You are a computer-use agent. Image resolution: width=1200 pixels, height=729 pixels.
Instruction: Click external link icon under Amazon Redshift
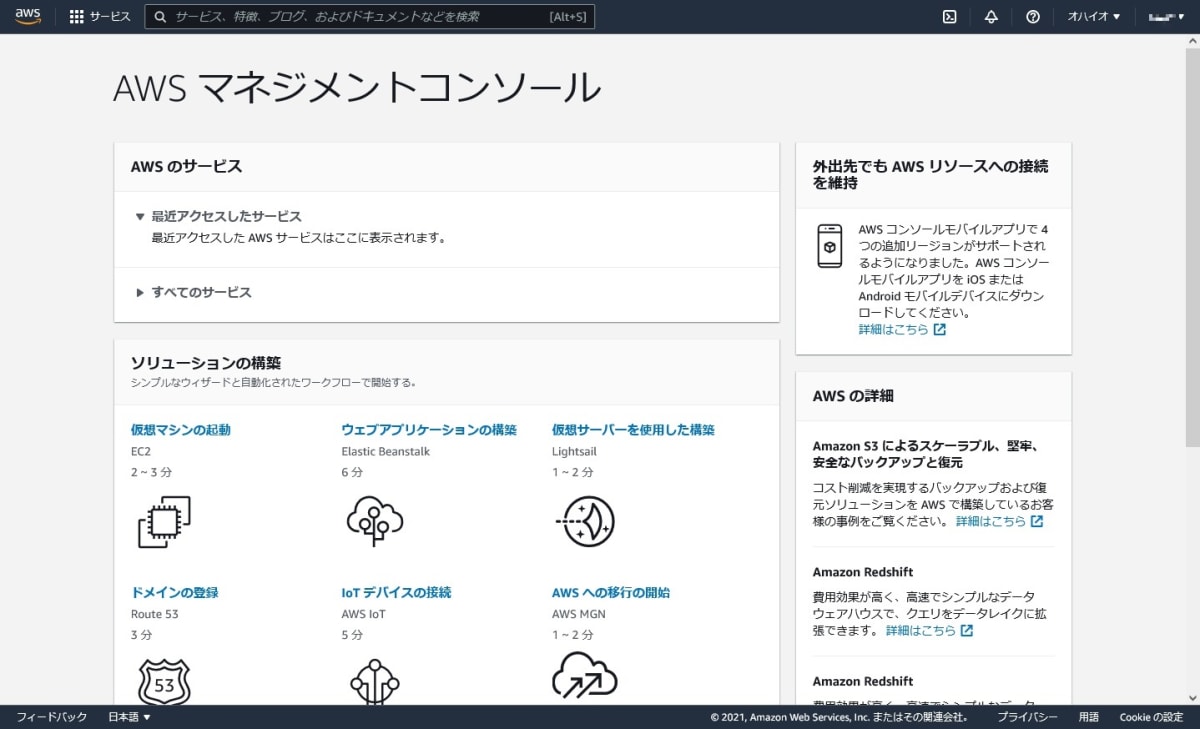tap(966, 631)
